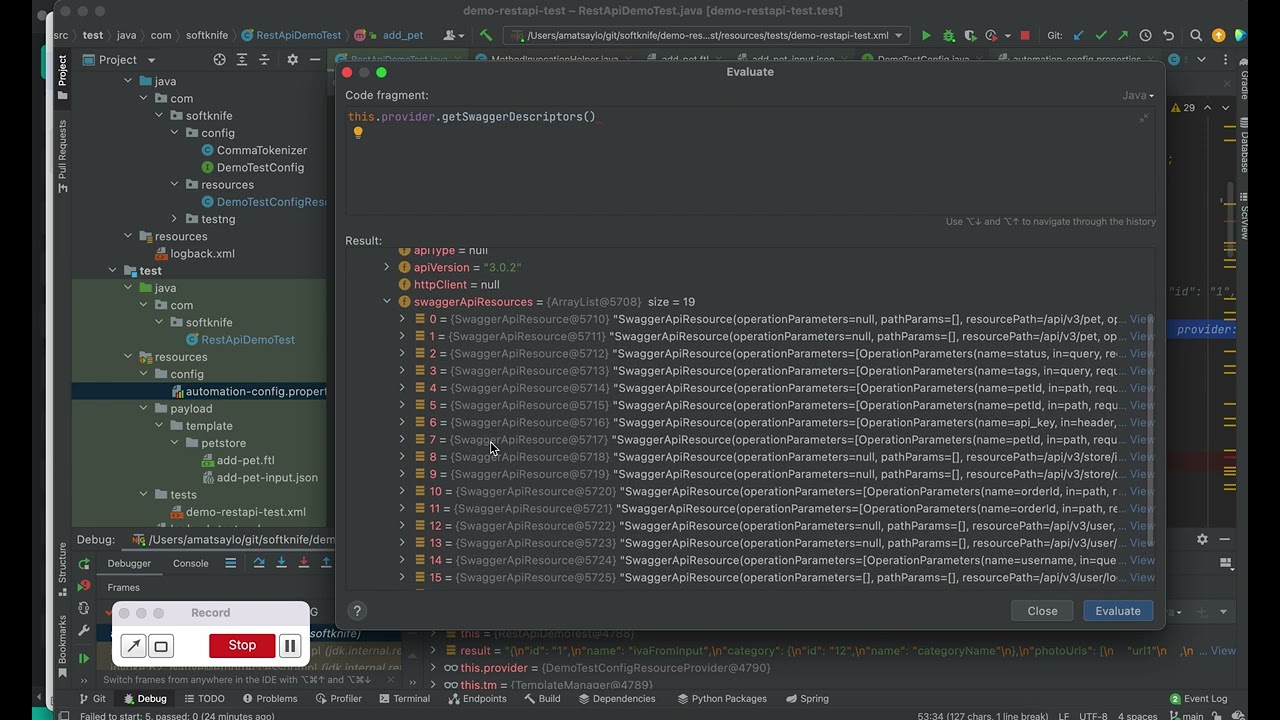Rollback changes with the undo arrow icon
Screen dimensions: 1280x720
tap(1168, 35)
